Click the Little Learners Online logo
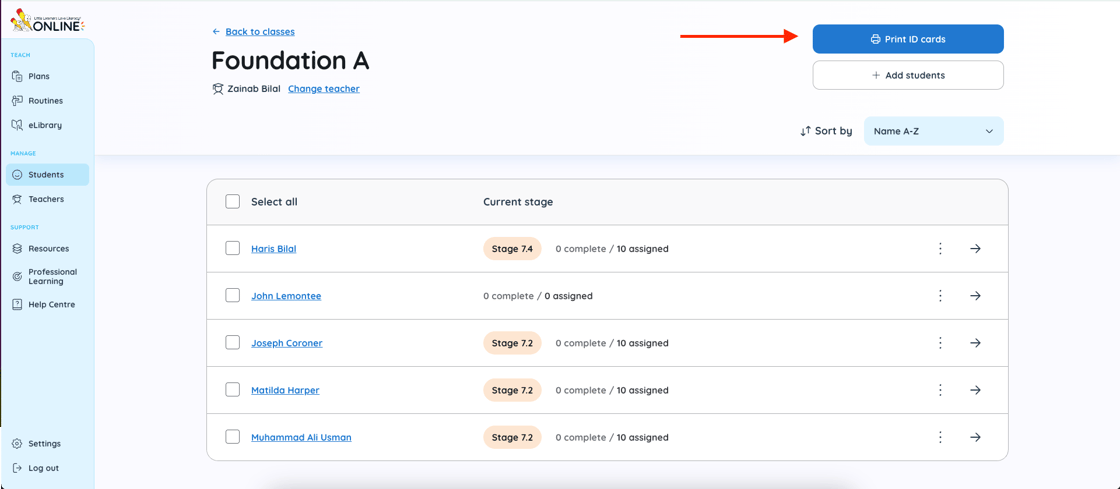The height and width of the screenshot is (489, 1120). [x=47, y=20]
